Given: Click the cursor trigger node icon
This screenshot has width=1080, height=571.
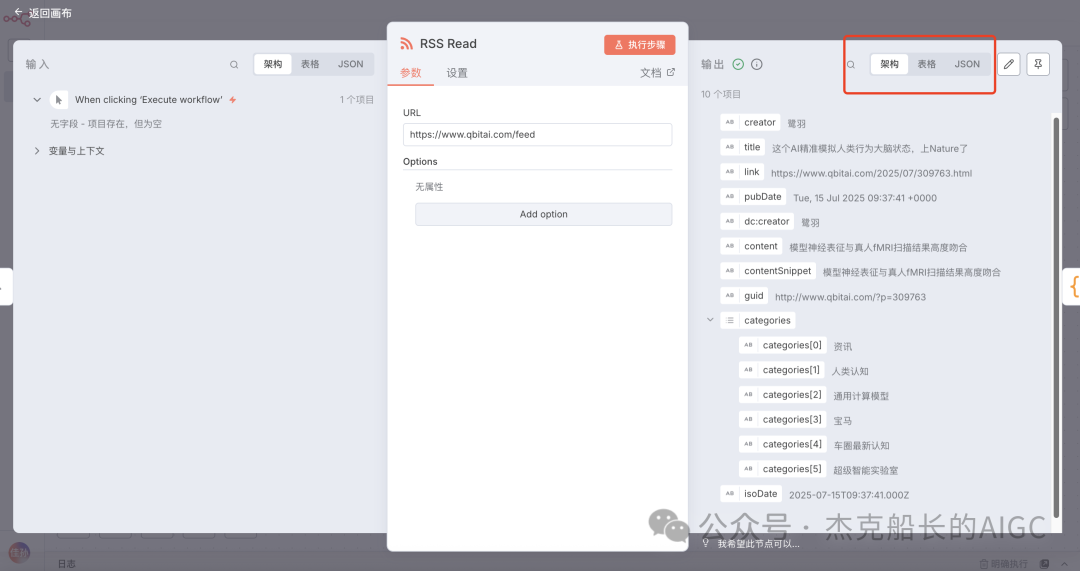Looking at the screenshot, I should click(59, 100).
